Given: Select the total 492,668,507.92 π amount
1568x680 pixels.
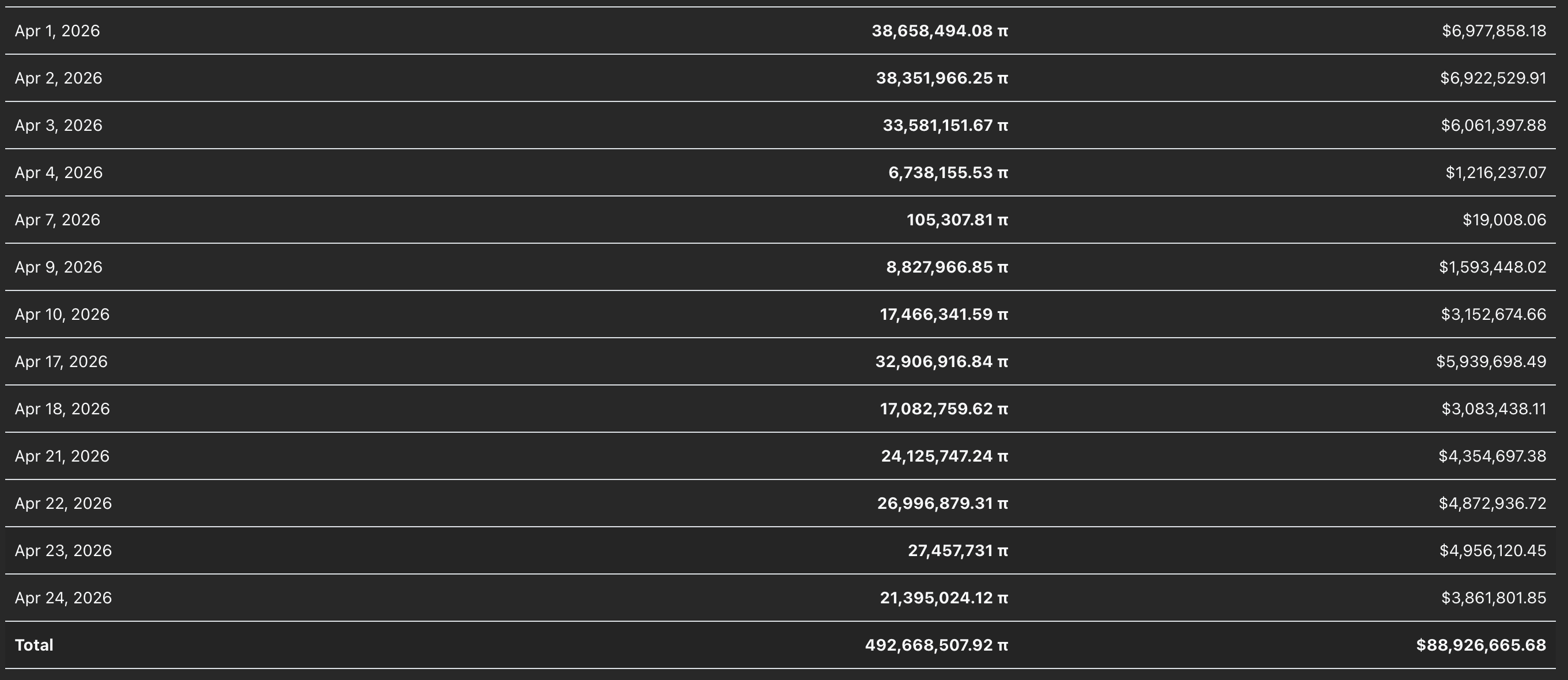Looking at the screenshot, I should coord(936,645).
